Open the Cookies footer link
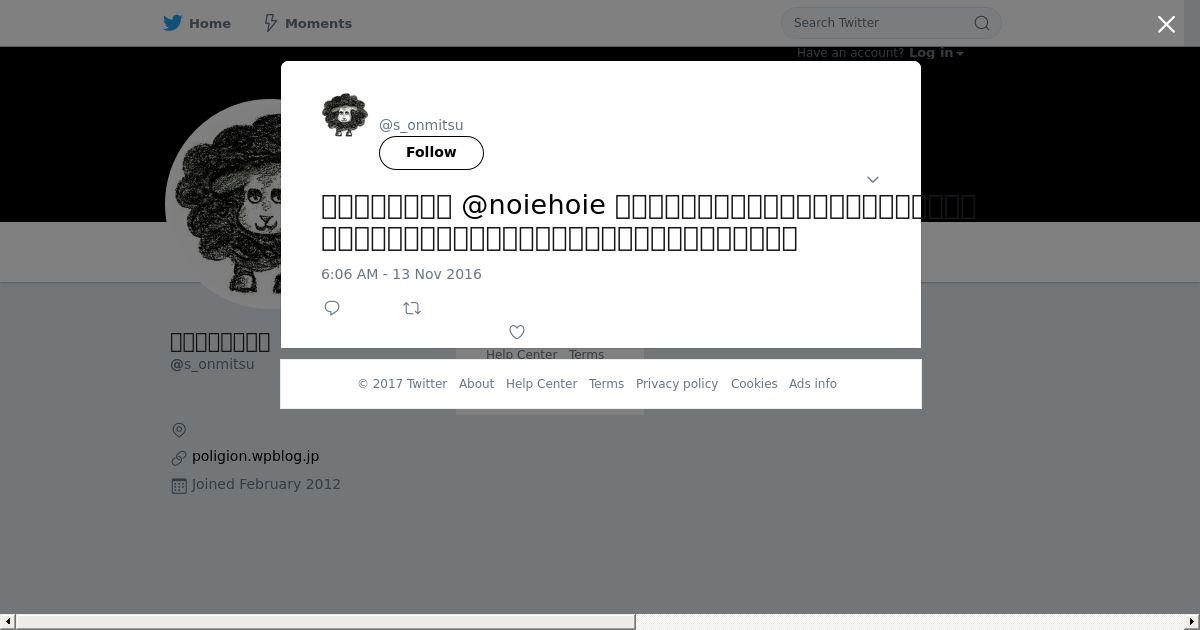The image size is (1200, 630). [x=754, y=384]
